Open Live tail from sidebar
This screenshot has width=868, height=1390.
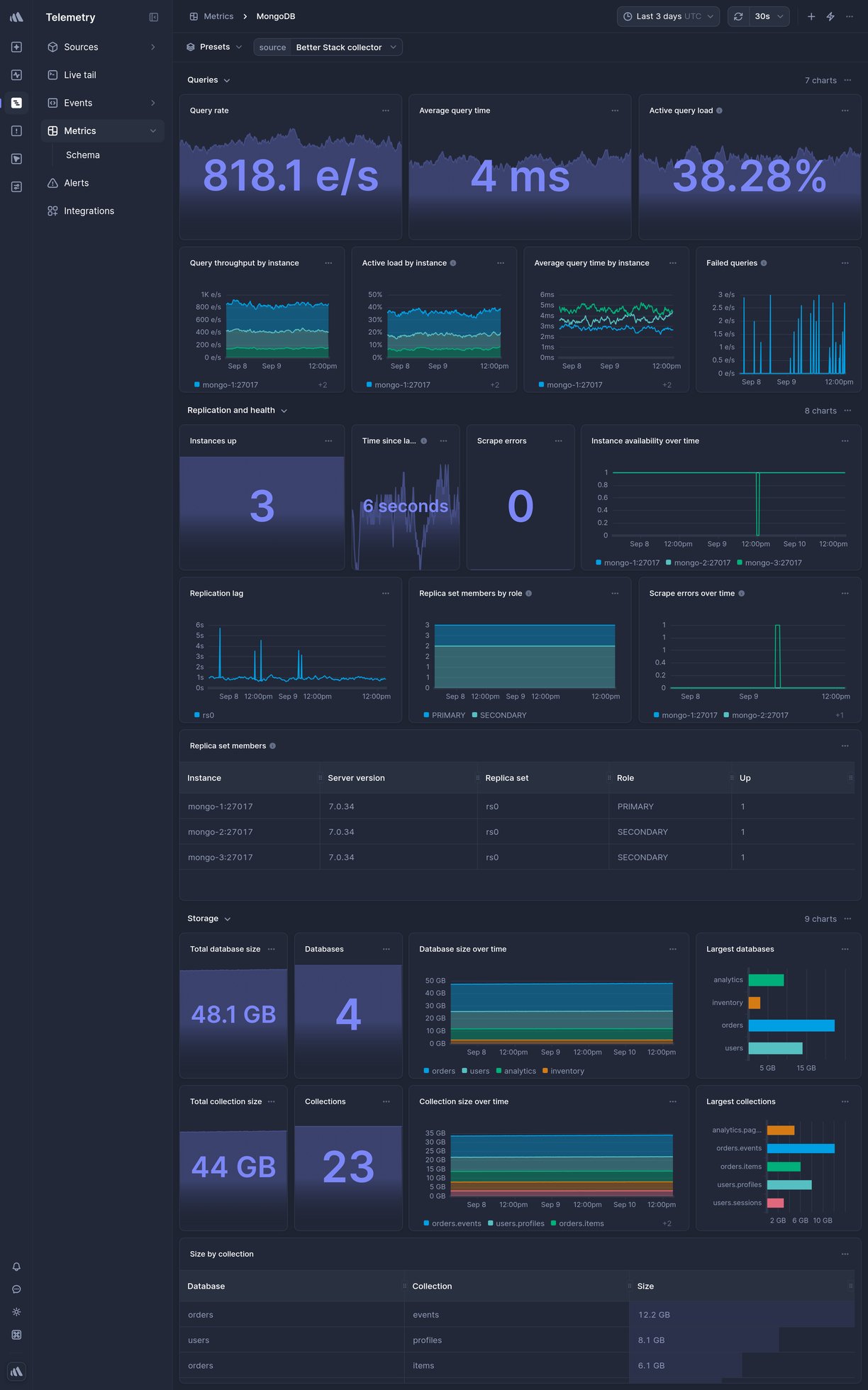coord(102,75)
